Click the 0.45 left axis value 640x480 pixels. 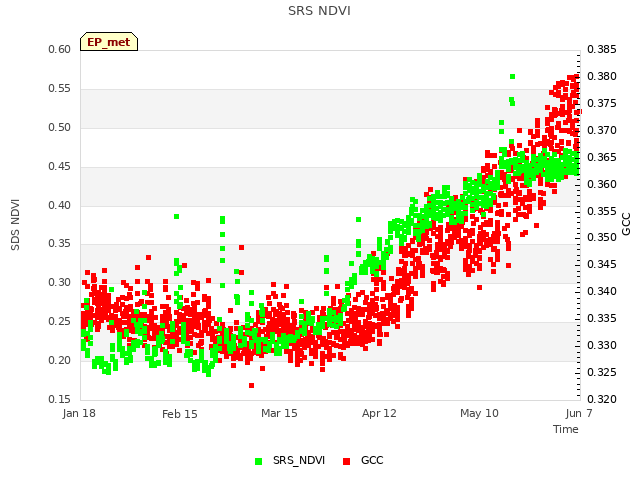pyautogui.click(x=60, y=167)
